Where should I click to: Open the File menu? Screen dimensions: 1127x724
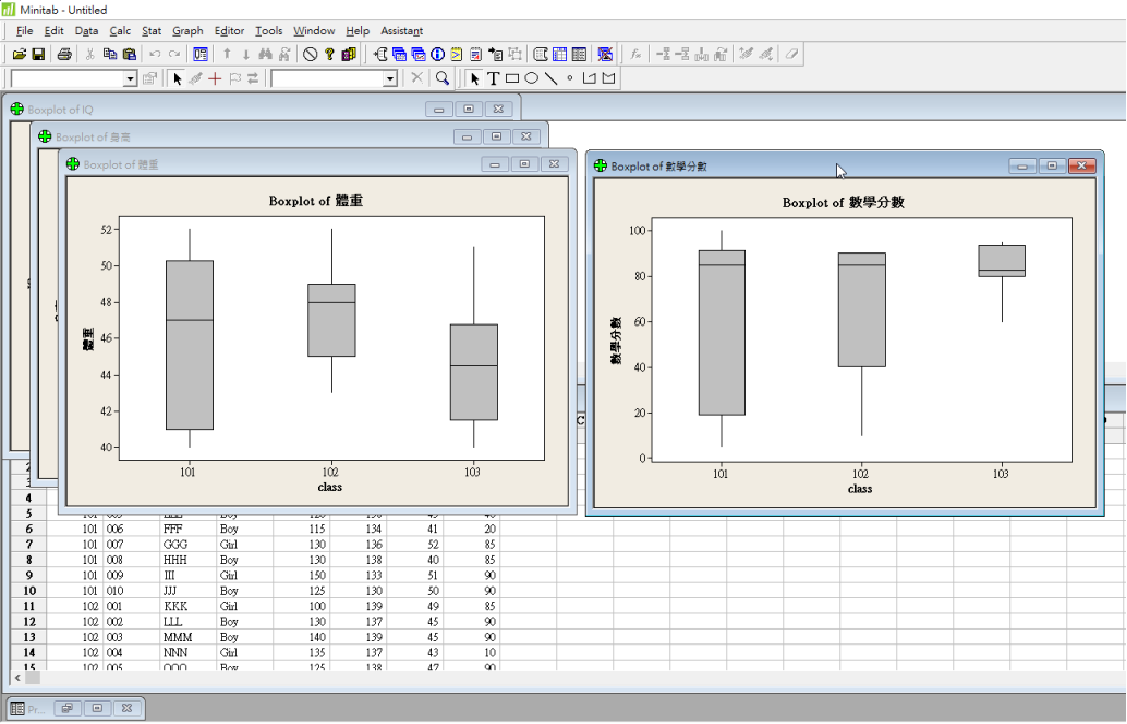click(24, 30)
